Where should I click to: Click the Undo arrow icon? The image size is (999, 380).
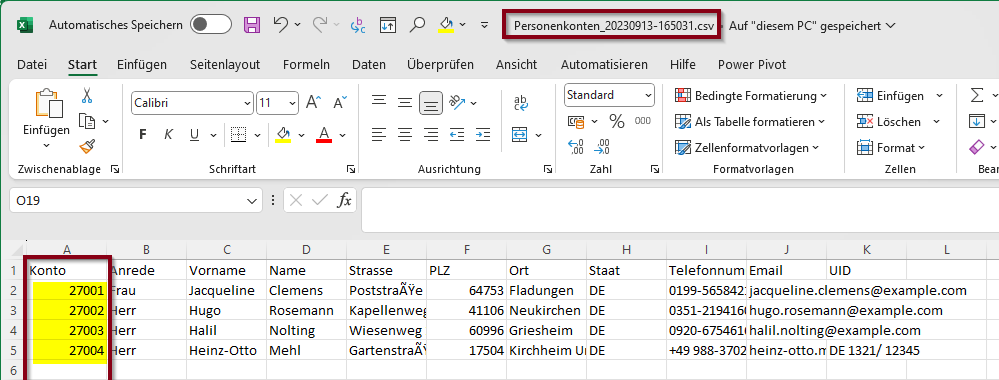tap(280, 24)
